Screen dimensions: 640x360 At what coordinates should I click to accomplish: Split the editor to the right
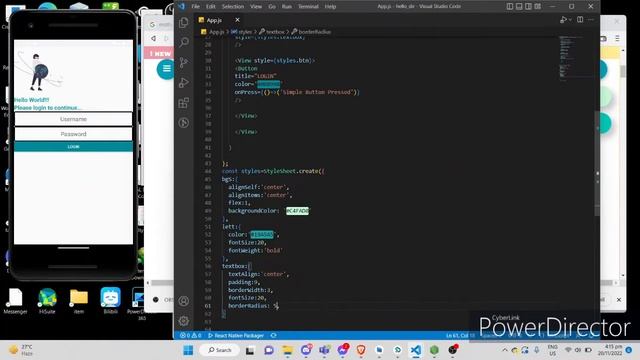pyautogui.click(x=580, y=20)
